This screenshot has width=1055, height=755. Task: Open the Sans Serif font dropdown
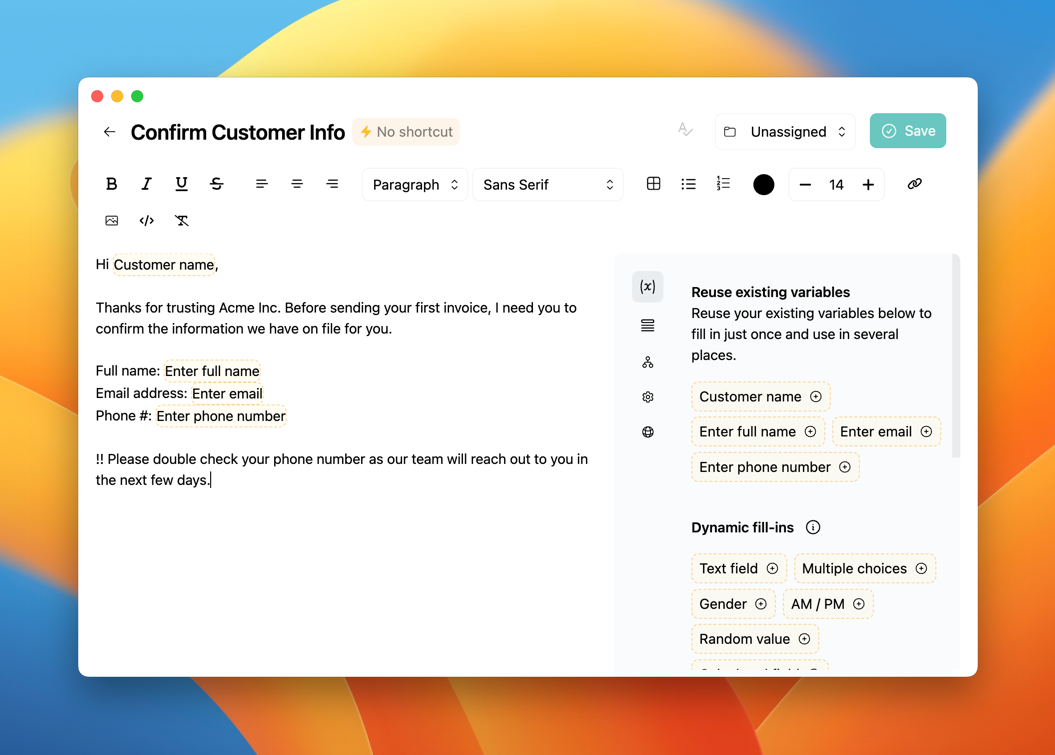(547, 185)
